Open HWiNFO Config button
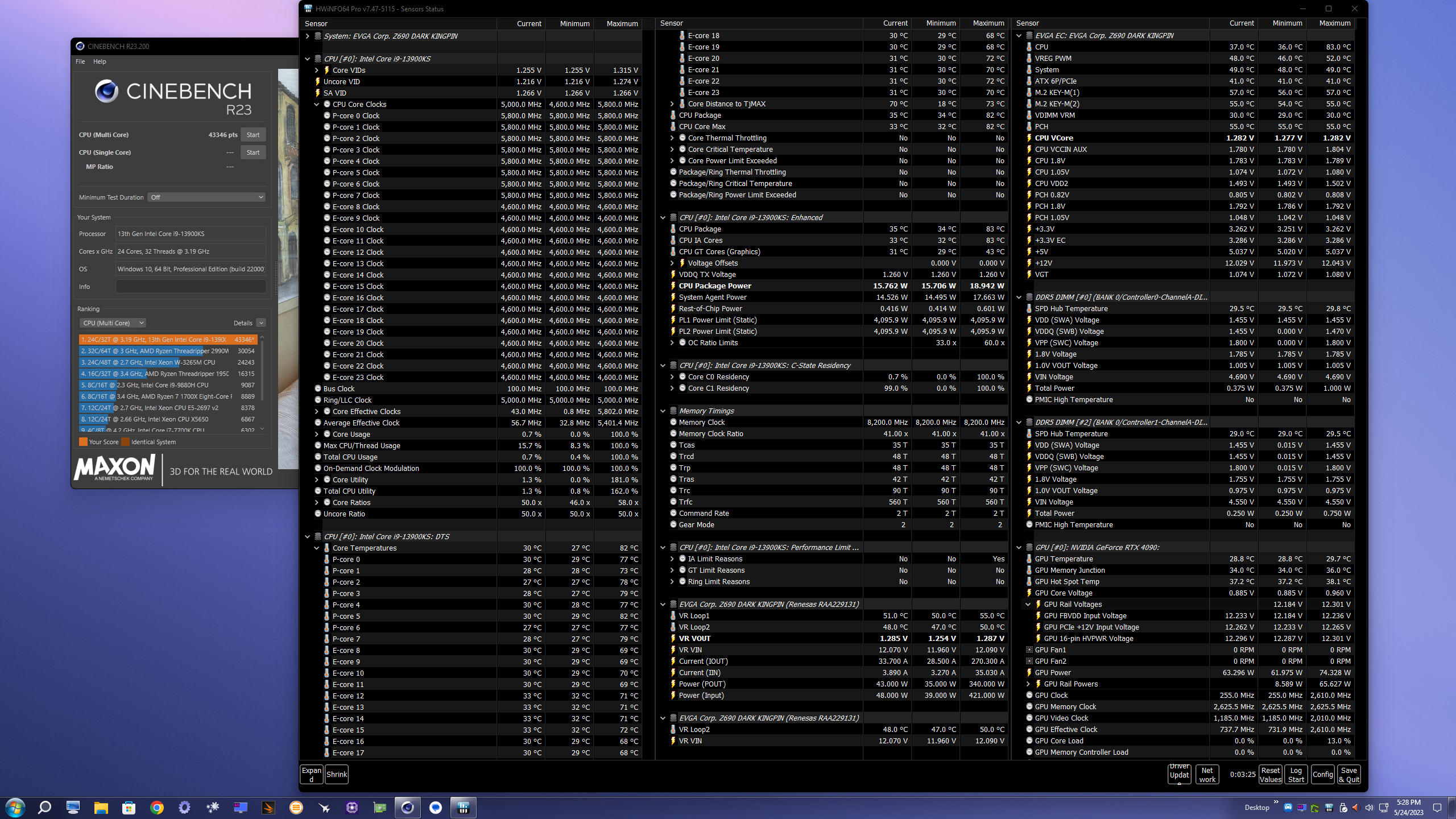The image size is (1456, 819). 1323,774
